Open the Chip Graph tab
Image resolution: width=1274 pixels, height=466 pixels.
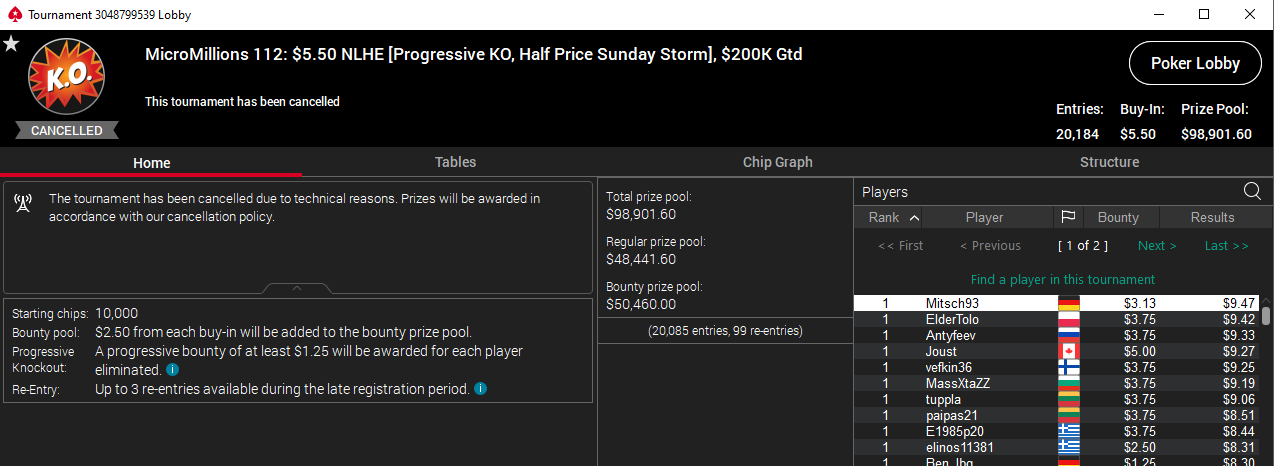click(x=777, y=162)
